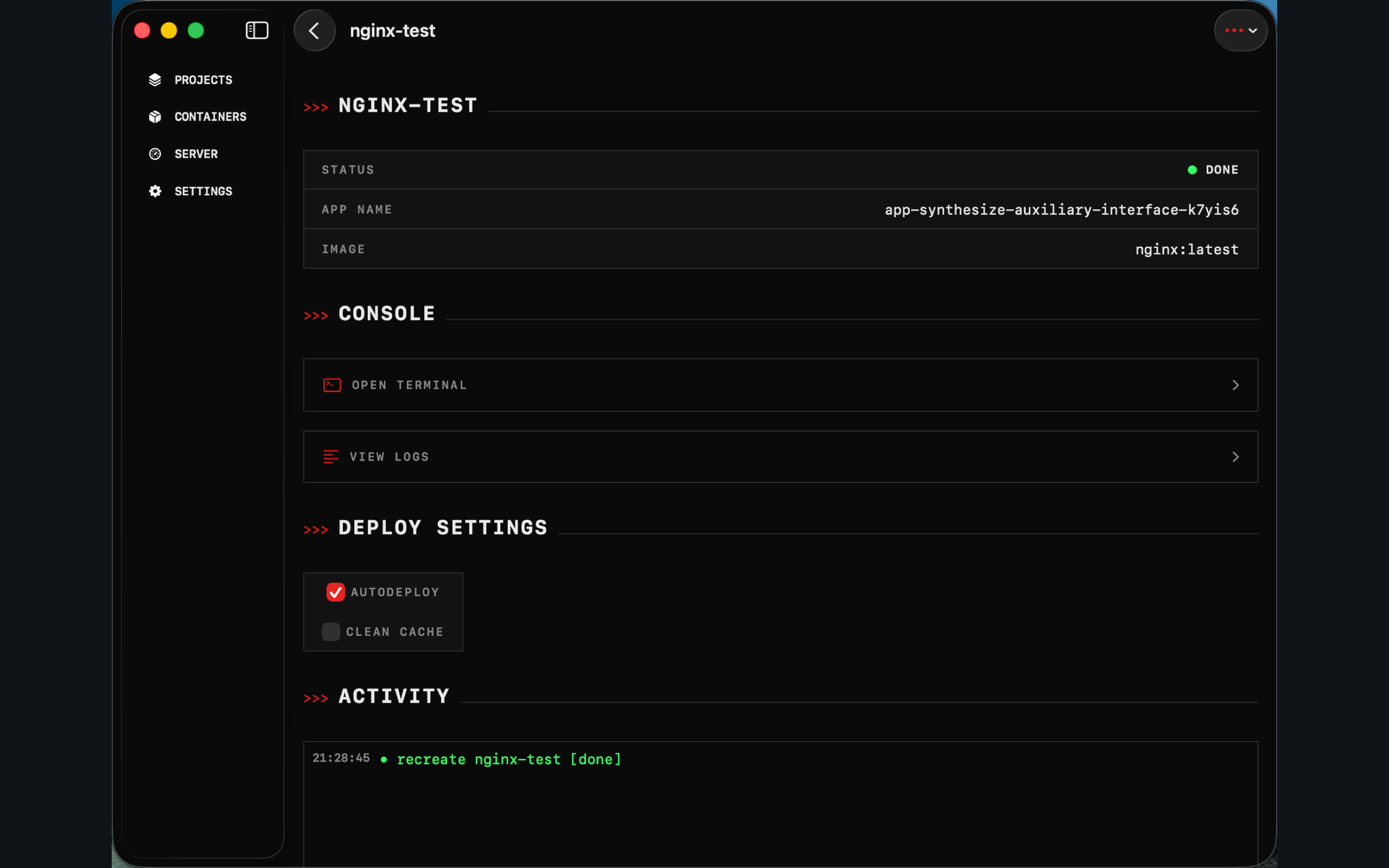Close the window with the red button
1389x868 pixels.
click(x=142, y=30)
